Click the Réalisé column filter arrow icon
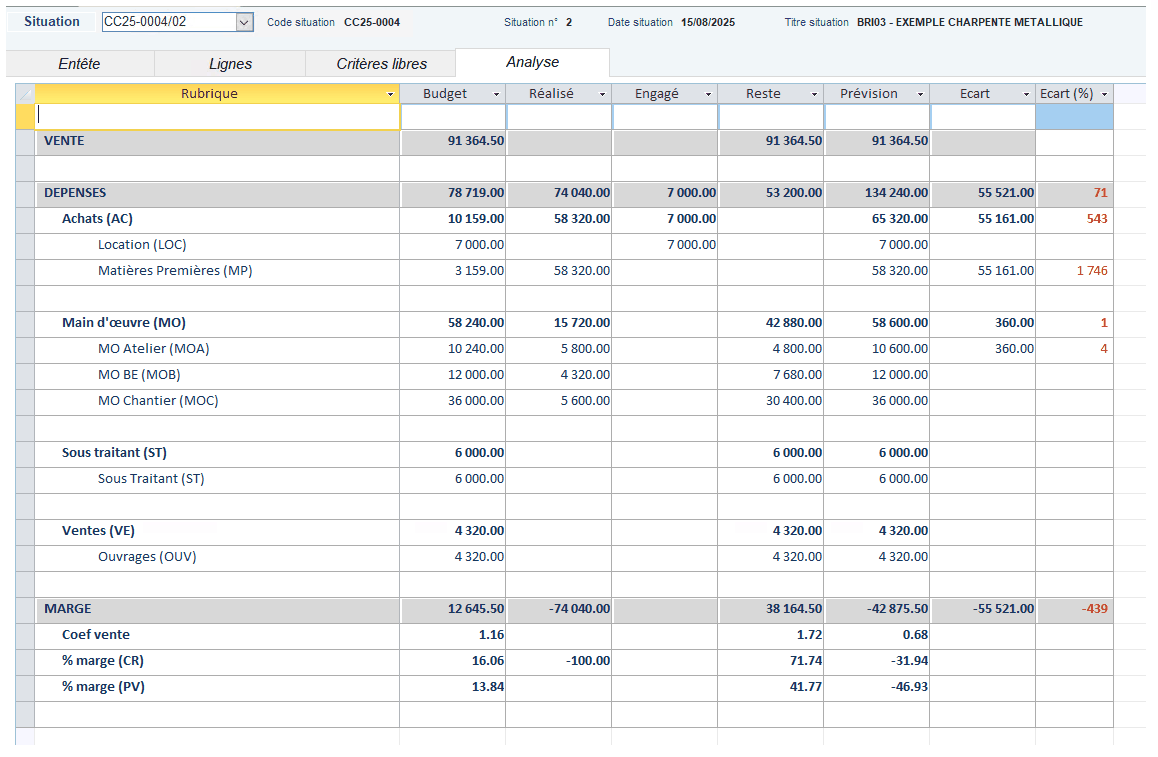The image size is (1158, 757). pyautogui.click(x=603, y=93)
